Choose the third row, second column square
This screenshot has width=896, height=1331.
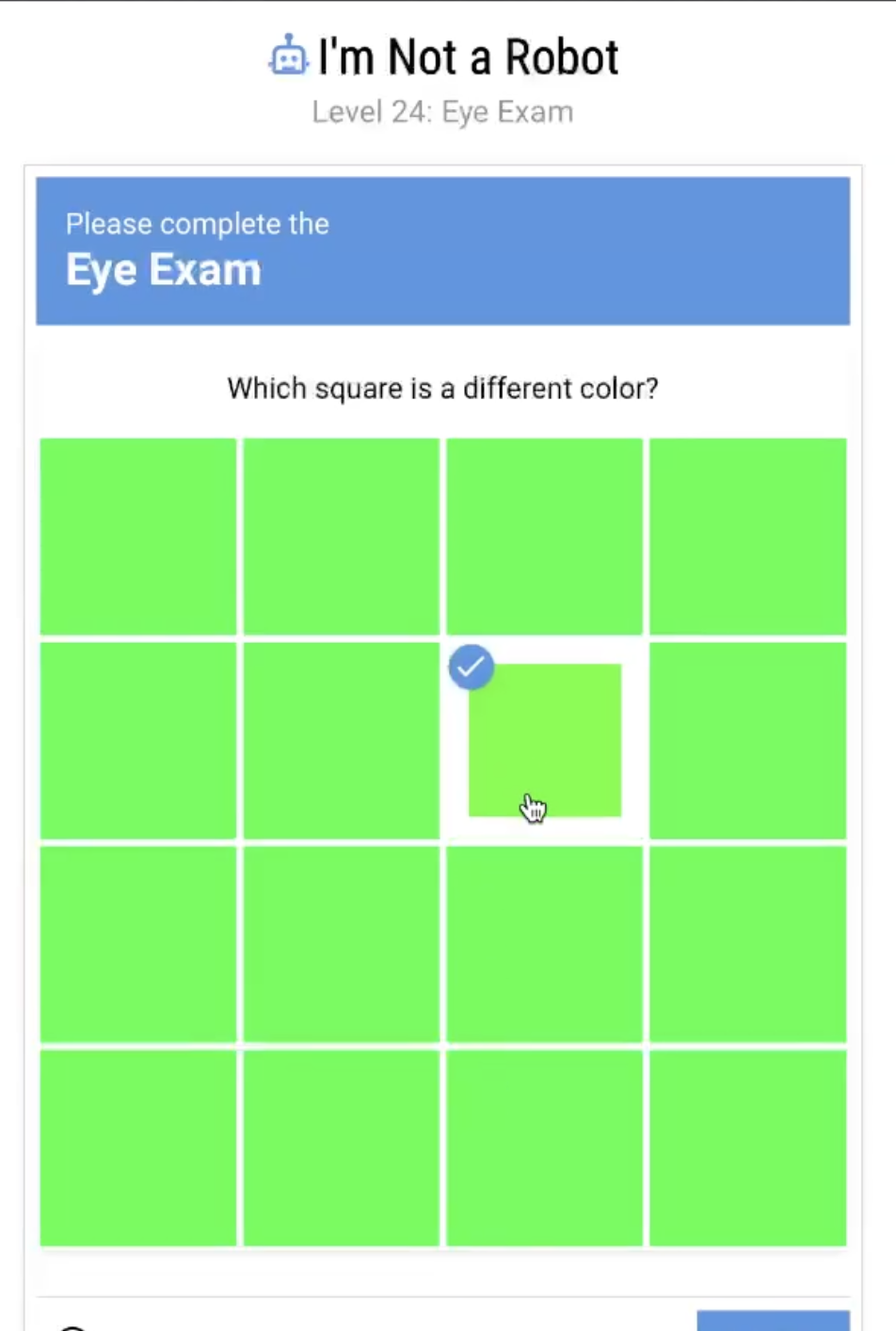click(342, 944)
